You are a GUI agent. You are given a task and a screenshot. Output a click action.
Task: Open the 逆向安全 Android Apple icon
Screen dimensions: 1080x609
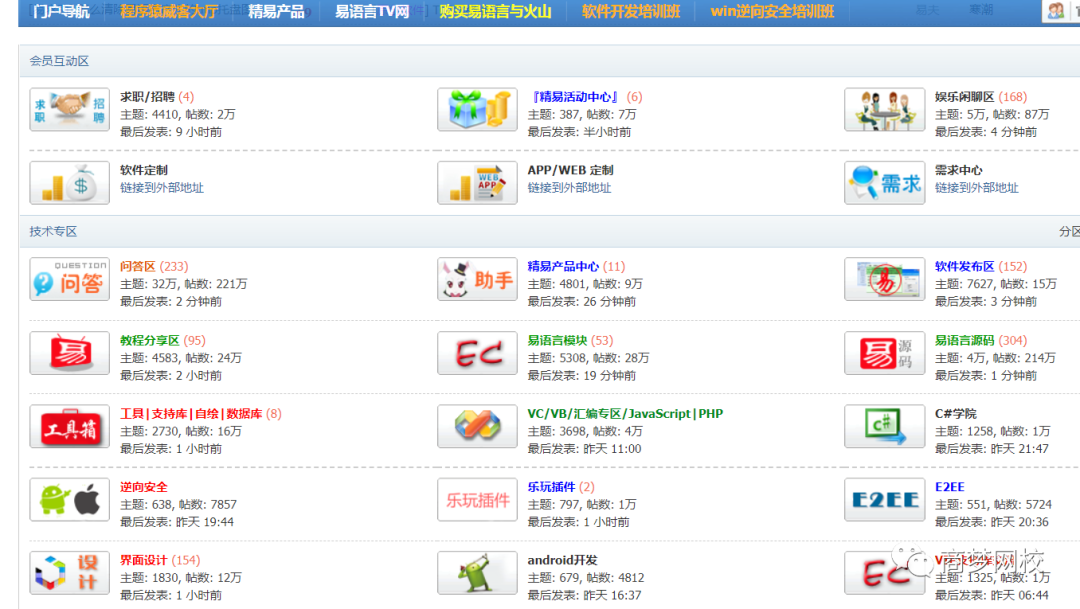69,499
